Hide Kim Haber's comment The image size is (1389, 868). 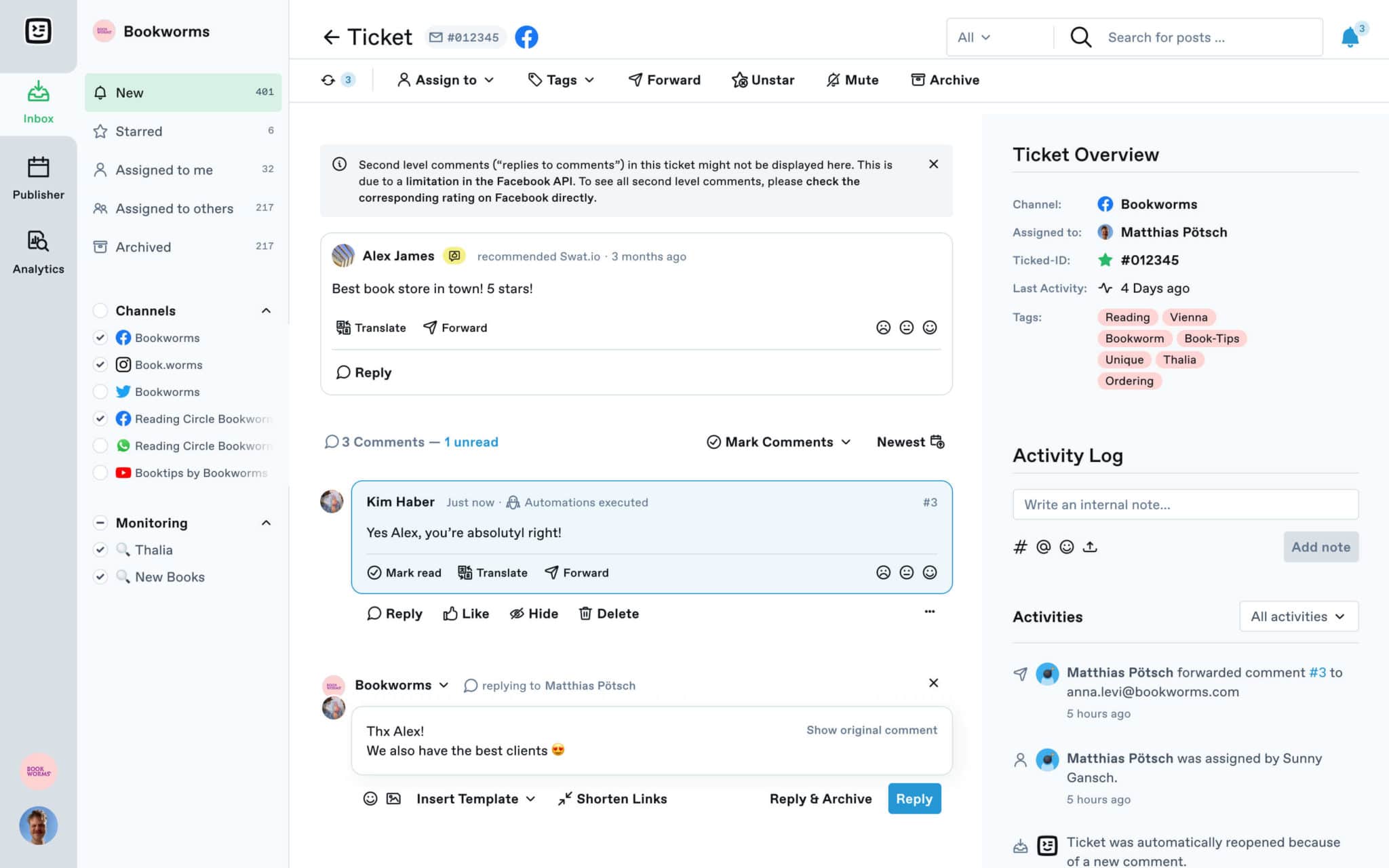pyautogui.click(x=534, y=614)
